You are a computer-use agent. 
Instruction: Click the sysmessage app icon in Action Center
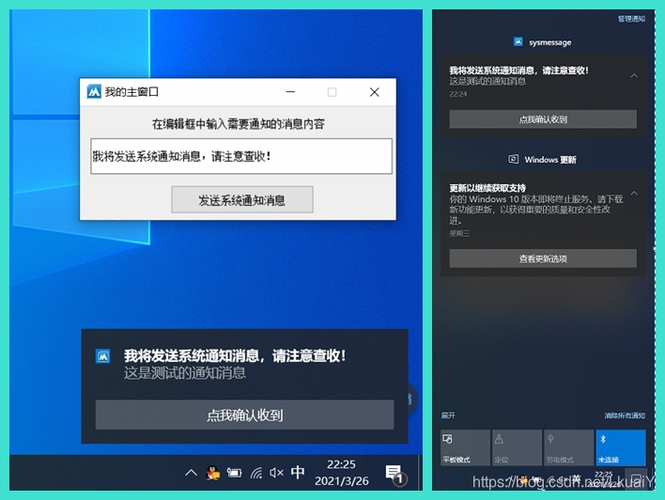[x=518, y=42]
